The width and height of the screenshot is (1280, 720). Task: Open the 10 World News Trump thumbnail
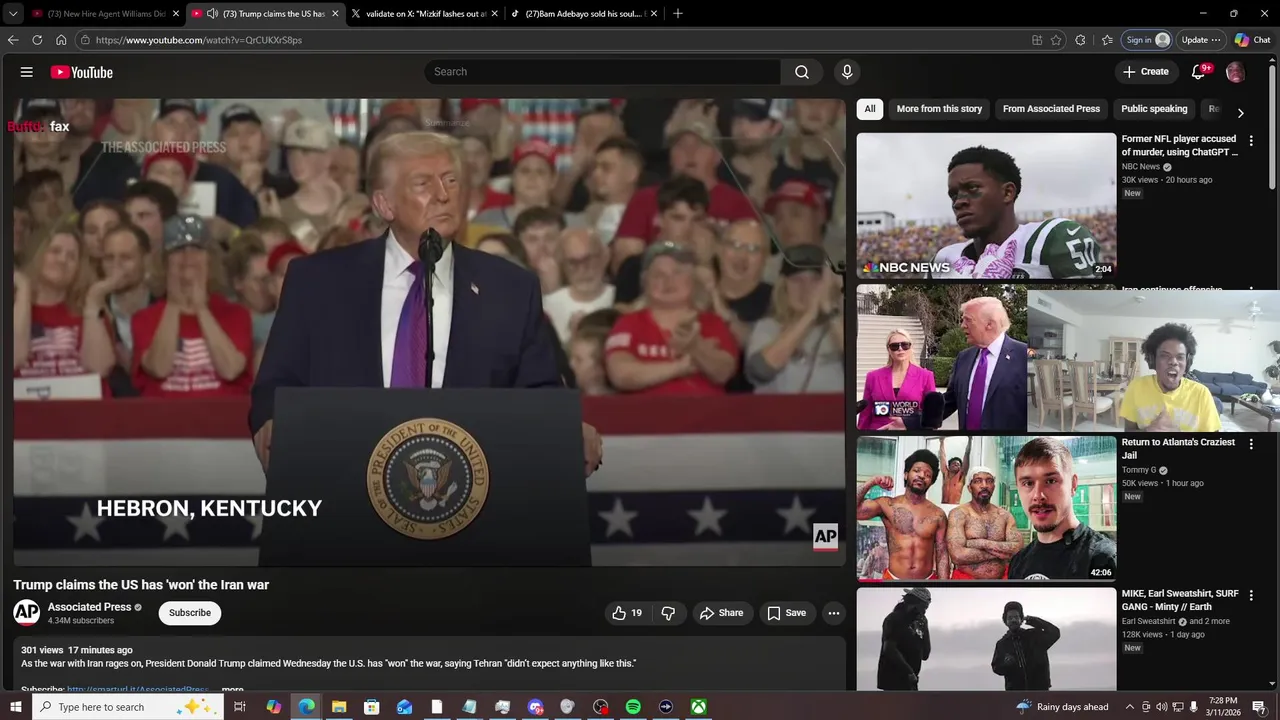941,358
